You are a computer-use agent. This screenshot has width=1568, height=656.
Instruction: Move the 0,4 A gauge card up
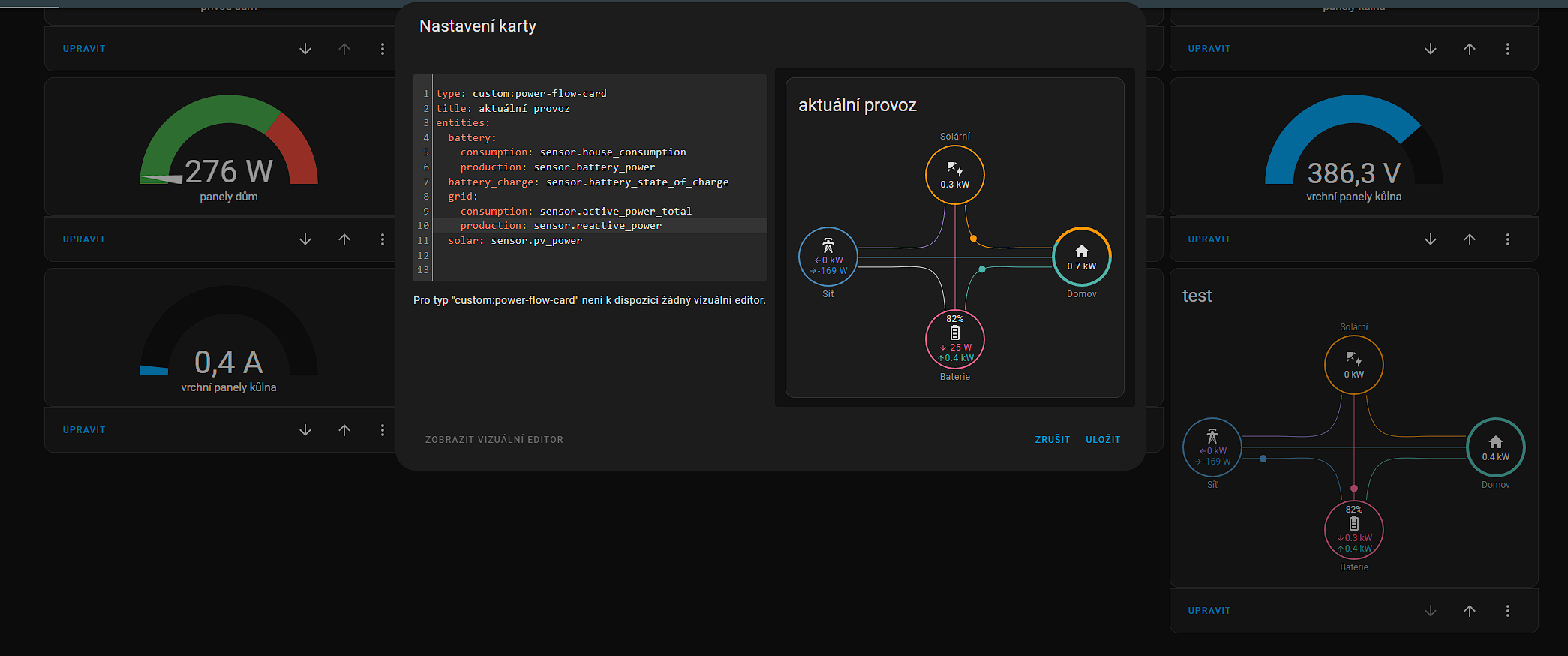point(344,430)
